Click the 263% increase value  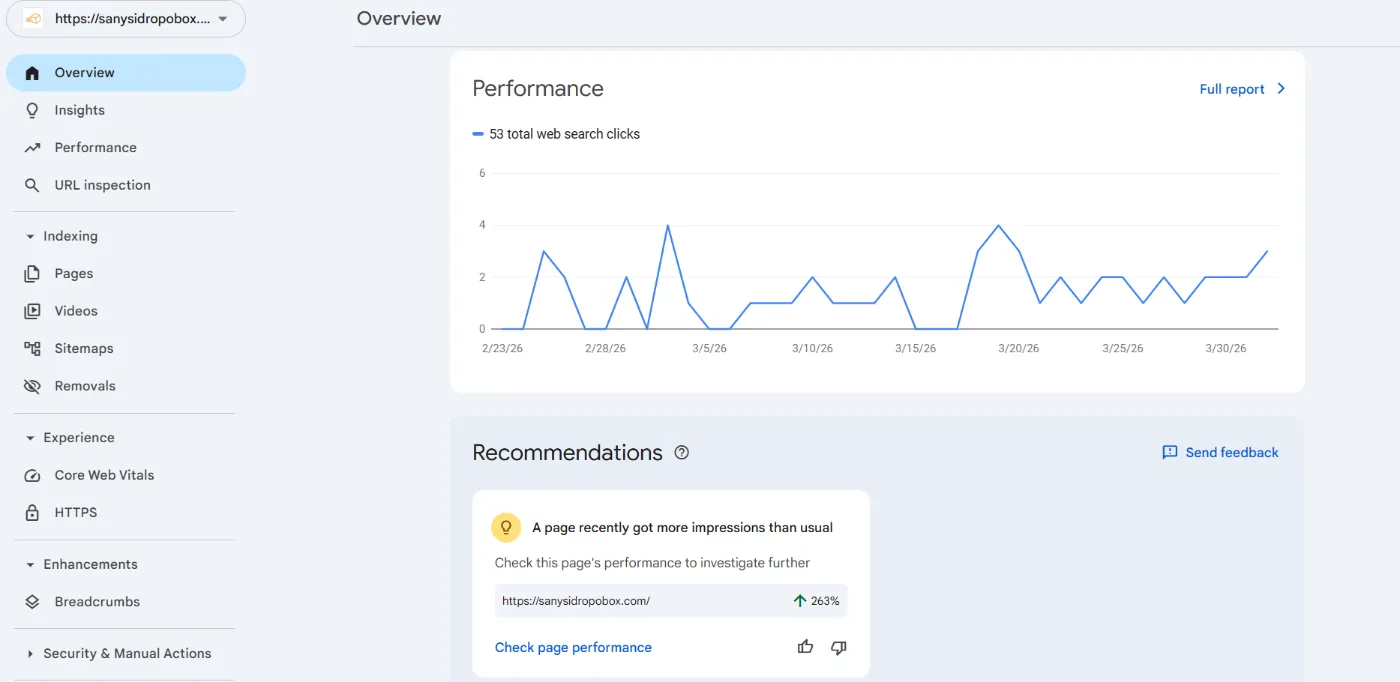click(x=825, y=601)
